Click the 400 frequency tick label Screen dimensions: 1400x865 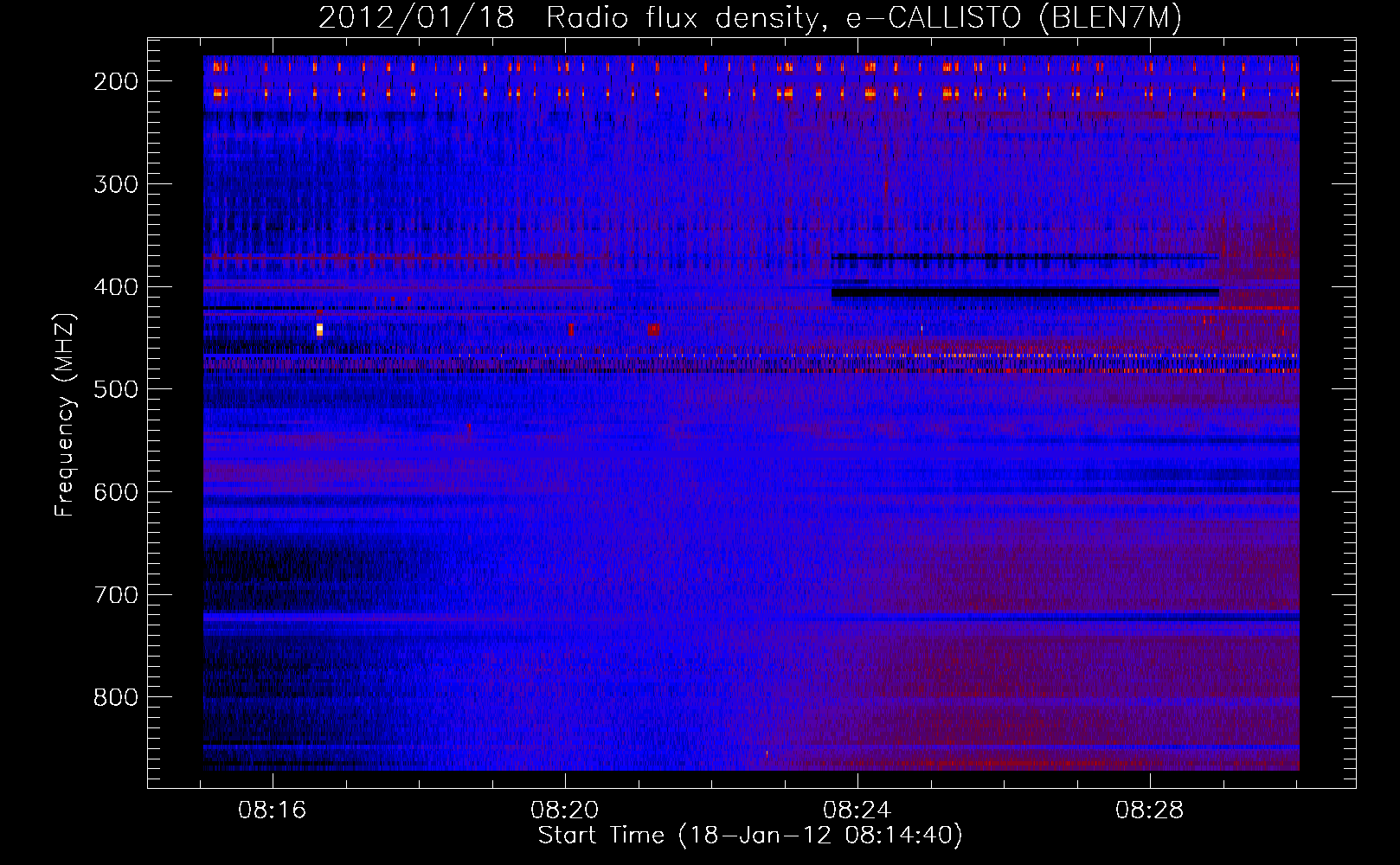click(x=116, y=287)
